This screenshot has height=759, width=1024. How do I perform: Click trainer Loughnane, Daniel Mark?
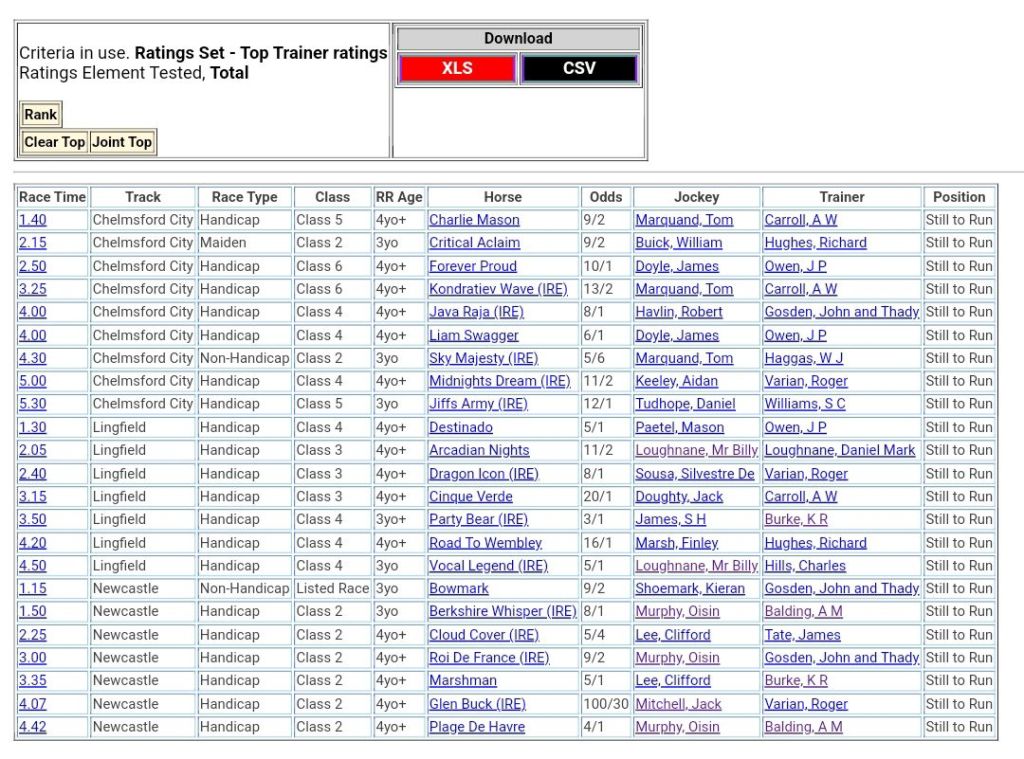839,450
